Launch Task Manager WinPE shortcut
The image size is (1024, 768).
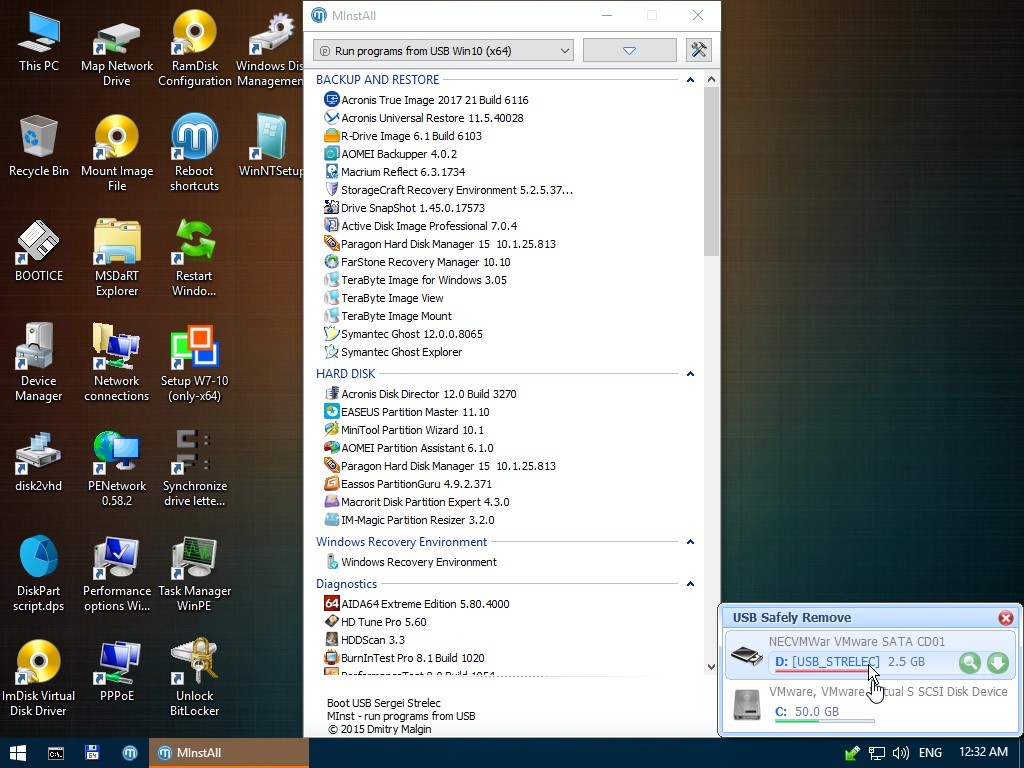[195, 575]
